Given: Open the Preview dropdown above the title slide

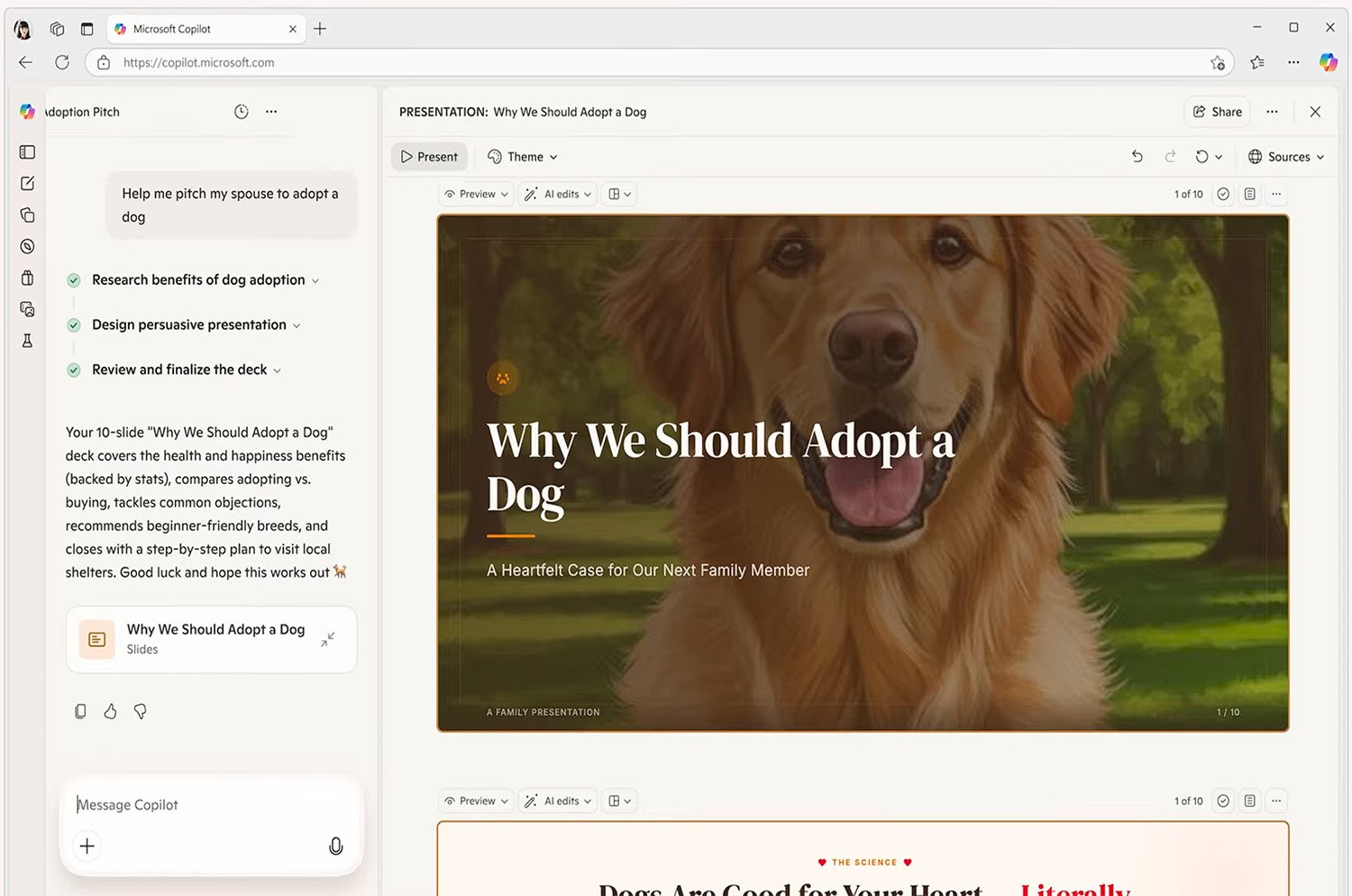Looking at the screenshot, I should pos(475,193).
